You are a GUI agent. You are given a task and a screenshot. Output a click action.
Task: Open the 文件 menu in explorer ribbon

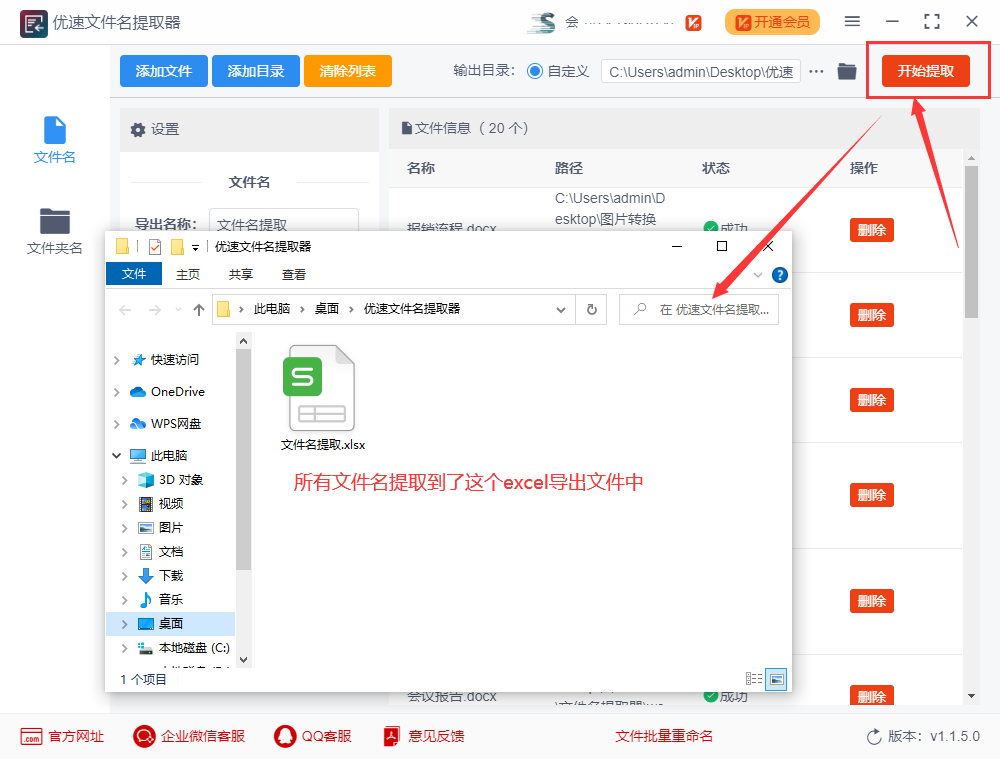134,273
